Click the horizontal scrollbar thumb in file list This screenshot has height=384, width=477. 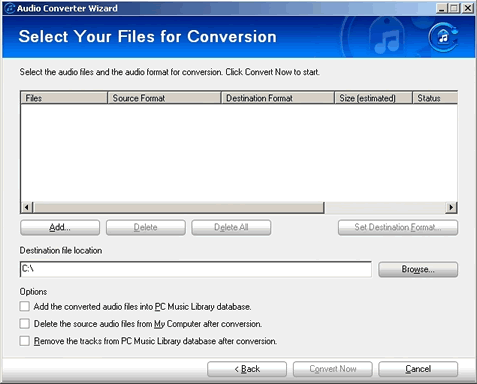tap(178, 207)
